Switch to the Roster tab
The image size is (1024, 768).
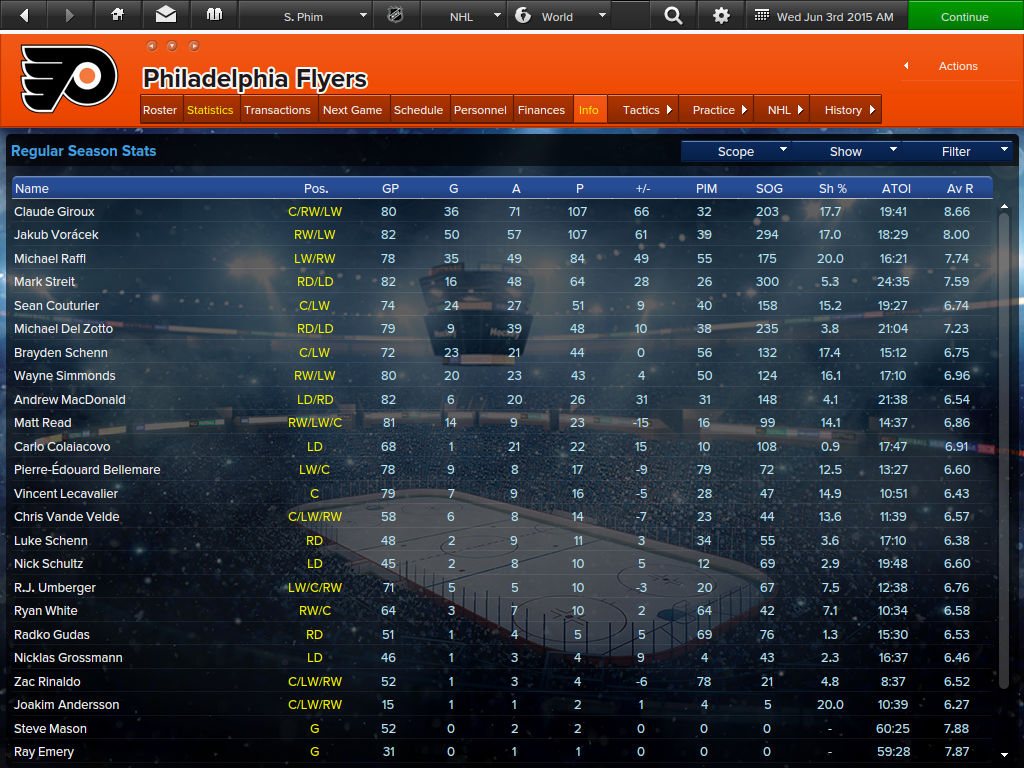[160, 110]
